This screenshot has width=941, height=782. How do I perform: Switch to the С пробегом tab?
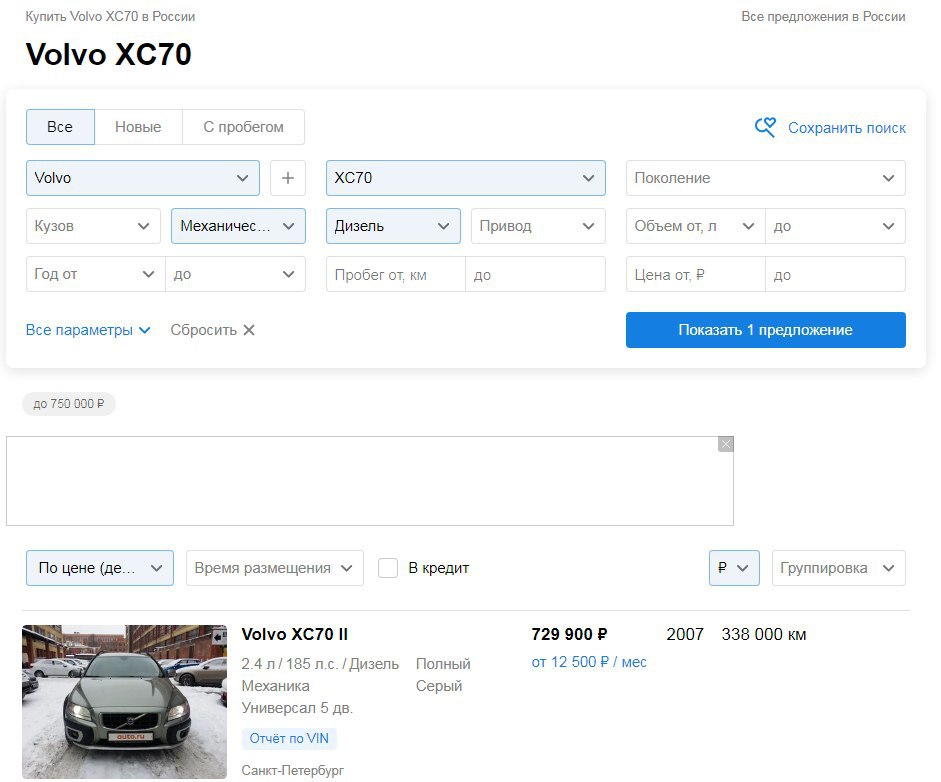tap(243, 127)
